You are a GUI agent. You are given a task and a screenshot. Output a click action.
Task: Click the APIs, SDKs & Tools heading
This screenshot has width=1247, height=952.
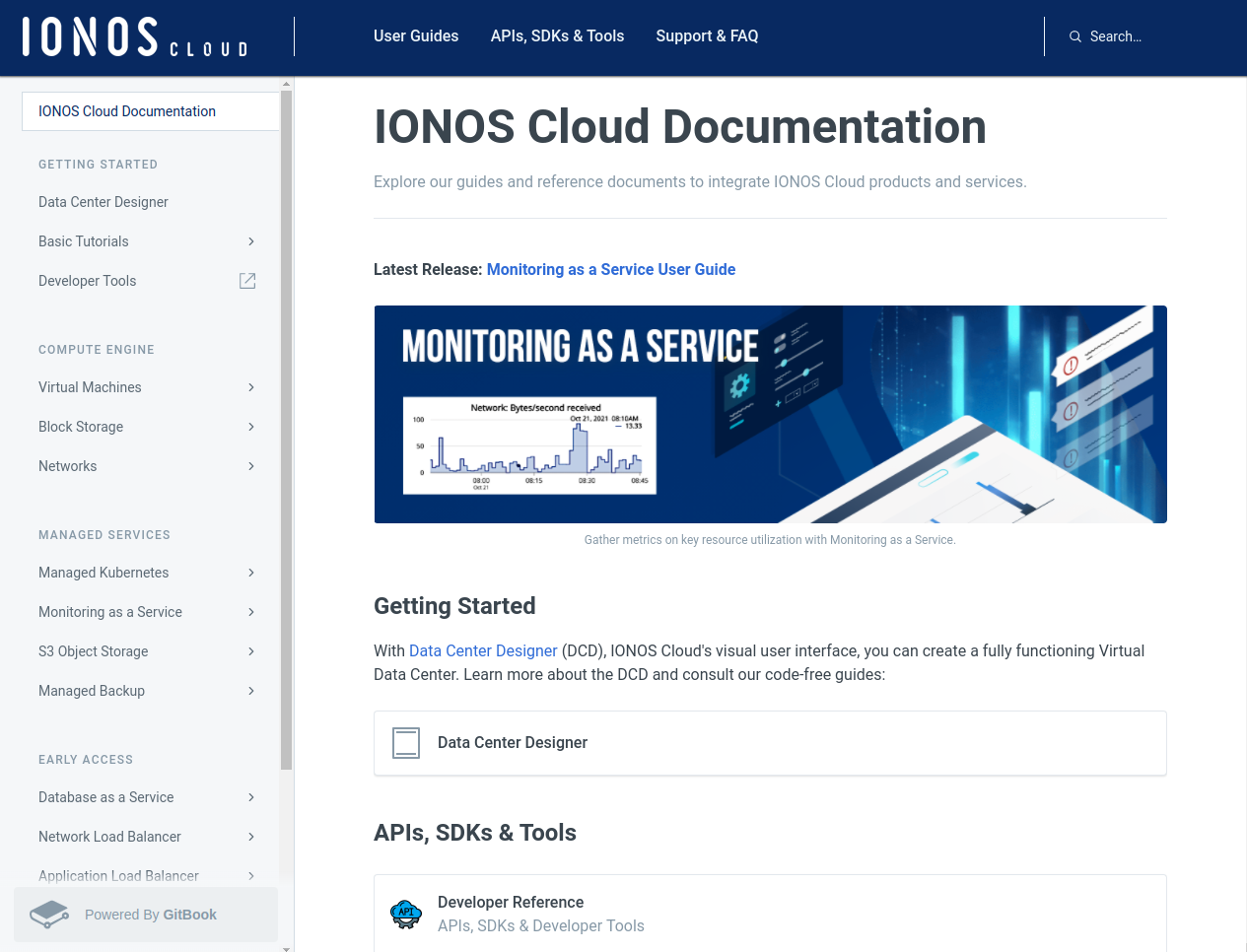pyautogui.click(x=475, y=833)
